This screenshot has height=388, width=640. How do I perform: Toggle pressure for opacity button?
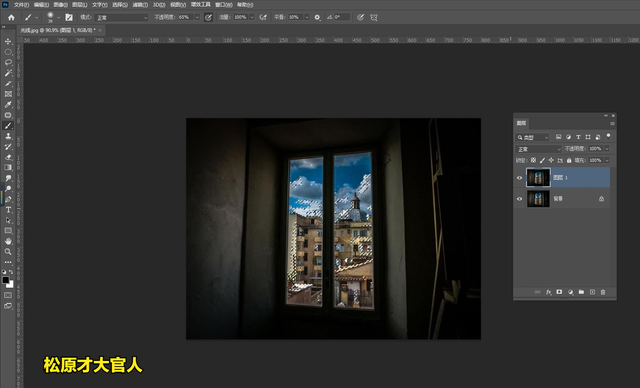tap(209, 18)
